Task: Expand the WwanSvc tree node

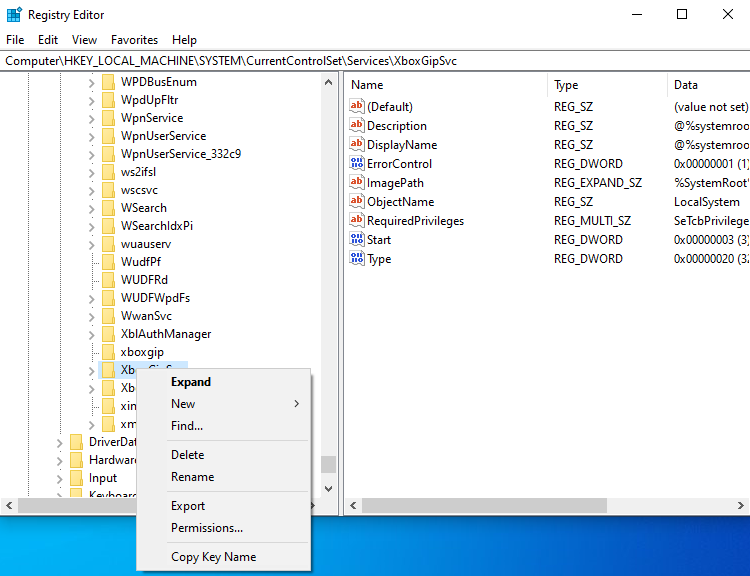Action: (x=91, y=317)
